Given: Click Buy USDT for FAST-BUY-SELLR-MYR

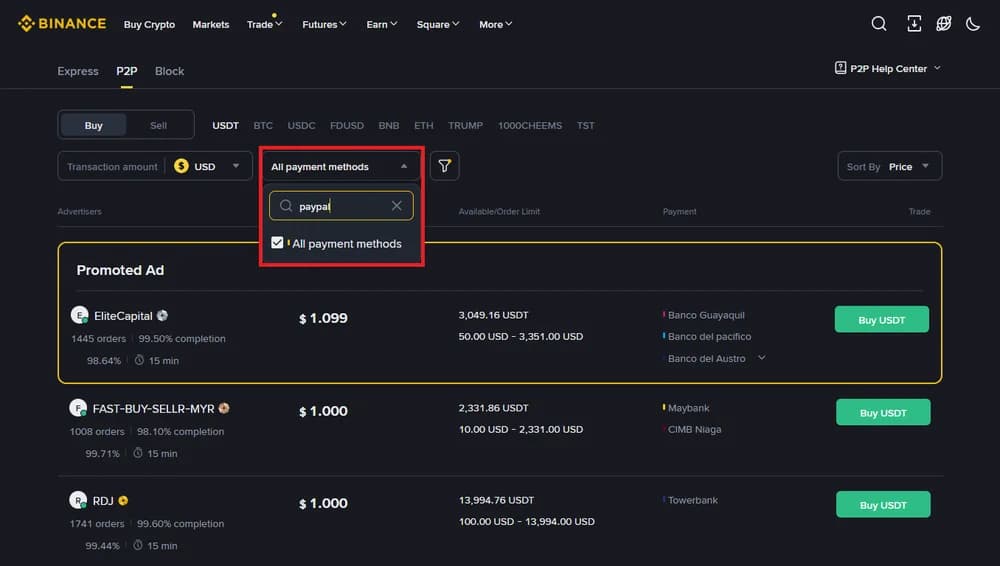Looking at the screenshot, I should point(883,412).
